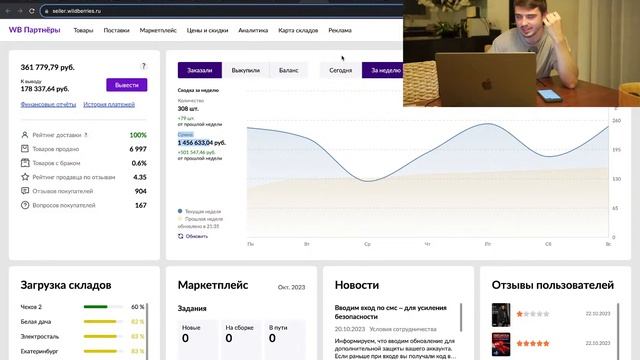Click the balance help question mark icon
Viewport: 640px width, 360px height.
pos(143,66)
